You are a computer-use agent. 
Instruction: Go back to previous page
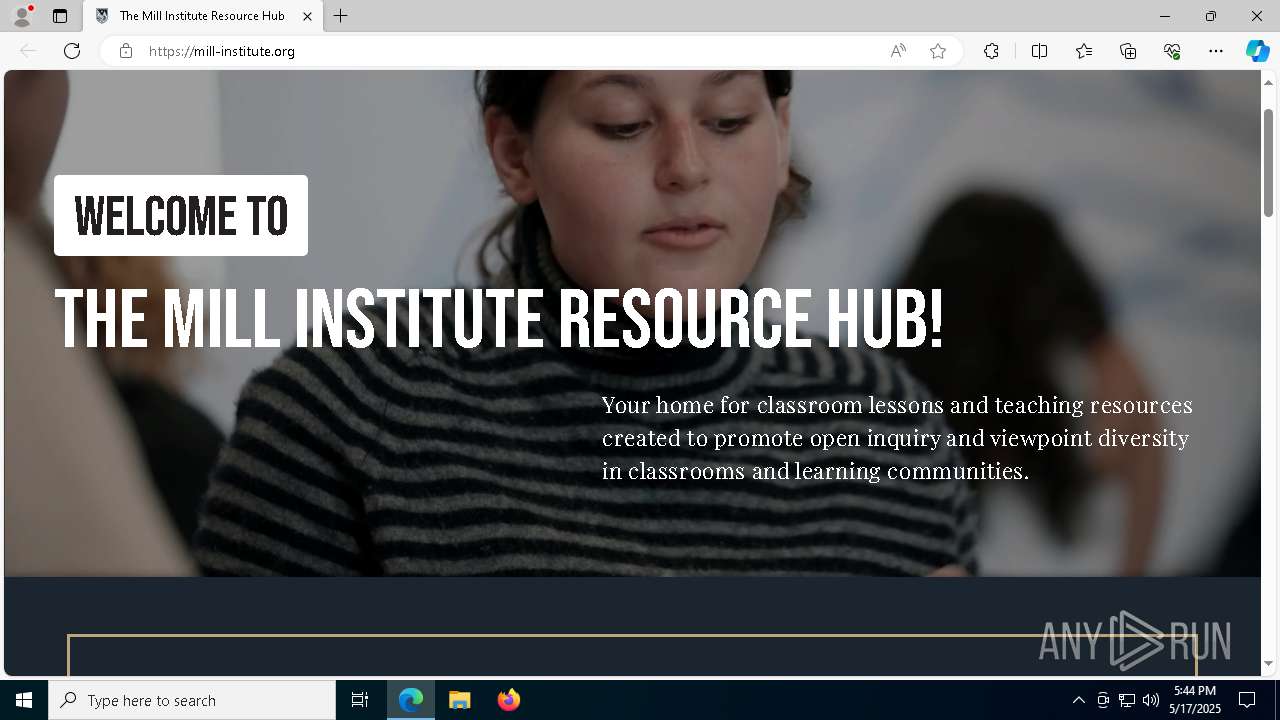click(28, 51)
